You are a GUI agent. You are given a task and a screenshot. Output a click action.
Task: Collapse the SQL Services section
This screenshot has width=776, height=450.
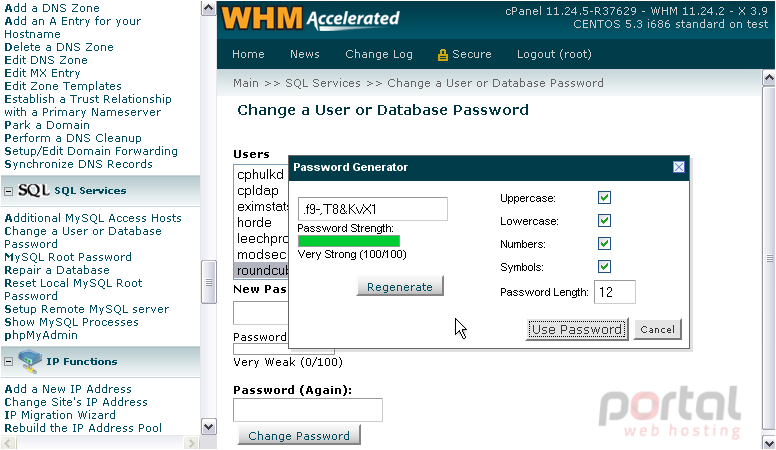[x=8, y=191]
